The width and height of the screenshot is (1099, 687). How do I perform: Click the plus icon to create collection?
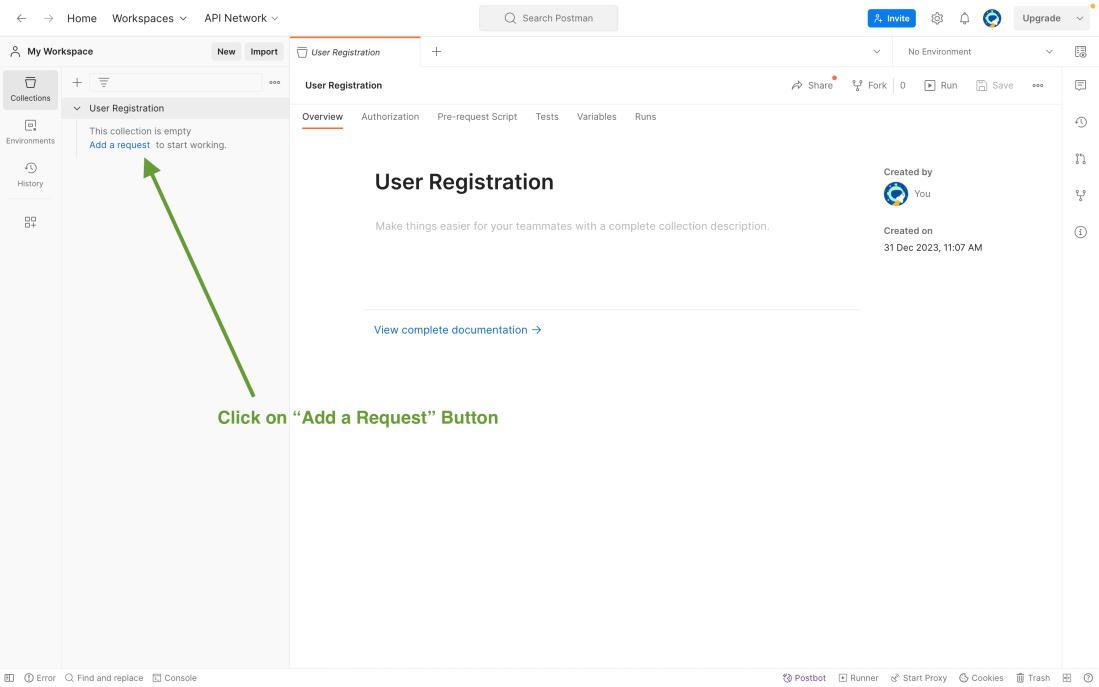pyautogui.click(x=77, y=82)
